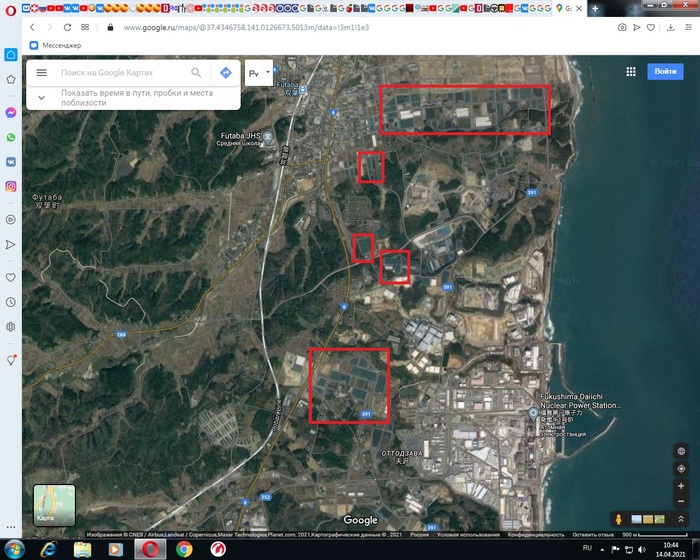
Task: Add page to bookmarks via heart icon
Action: [x=651, y=27]
